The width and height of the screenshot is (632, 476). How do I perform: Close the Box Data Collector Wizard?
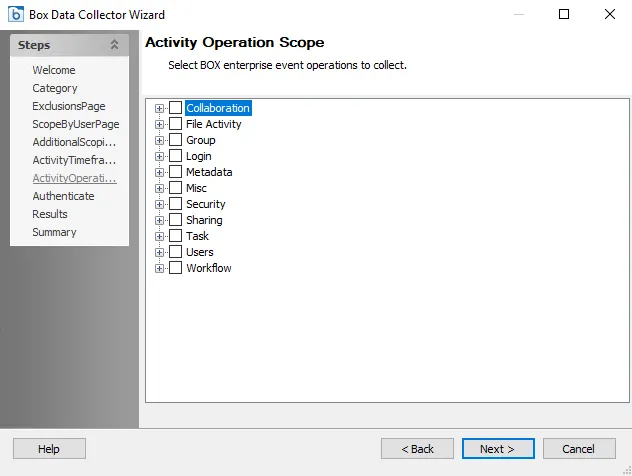pyautogui.click(x=610, y=14)
